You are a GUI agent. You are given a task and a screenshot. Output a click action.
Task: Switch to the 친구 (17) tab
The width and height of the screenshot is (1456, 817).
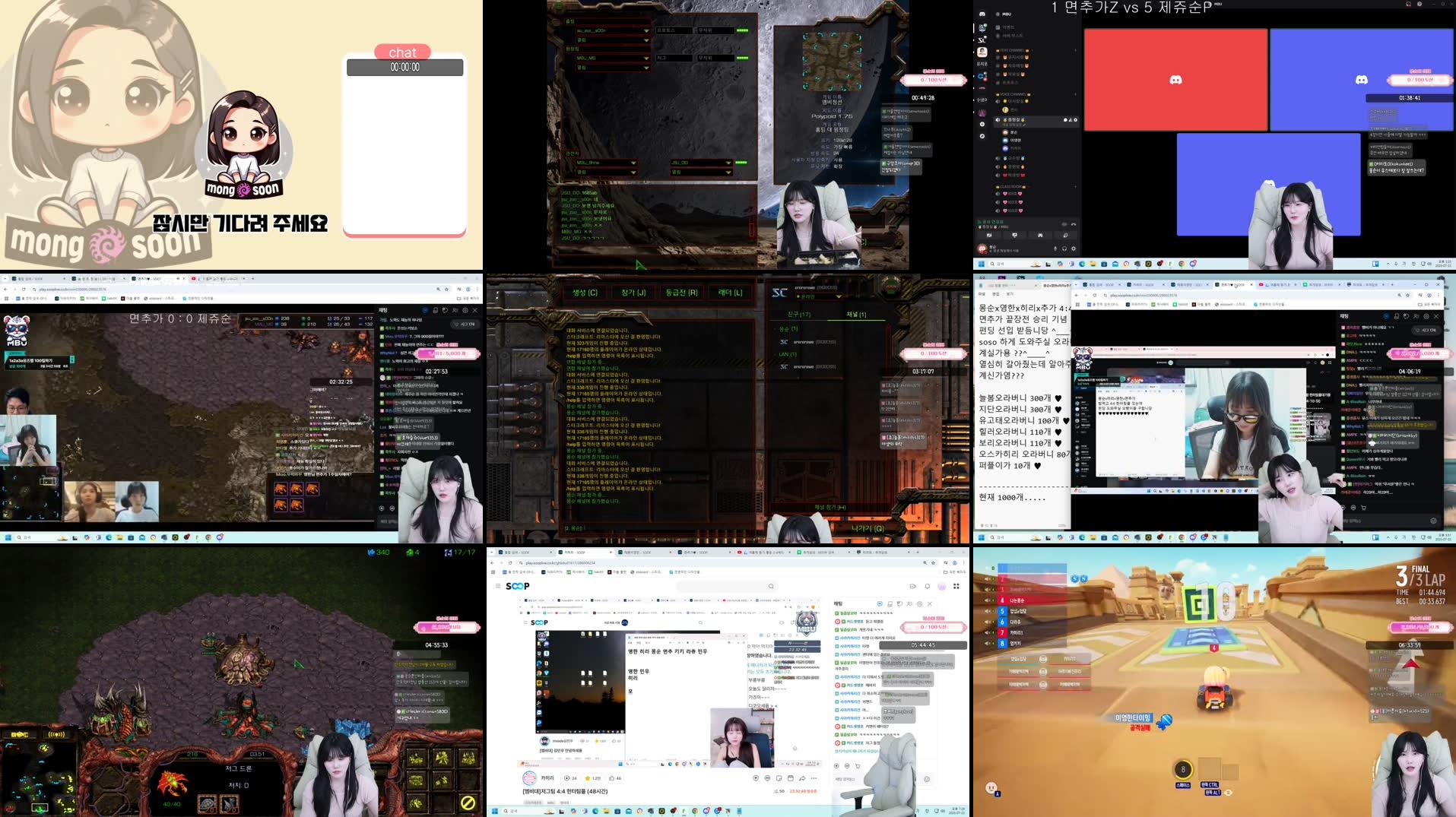[x=798, y=314]
